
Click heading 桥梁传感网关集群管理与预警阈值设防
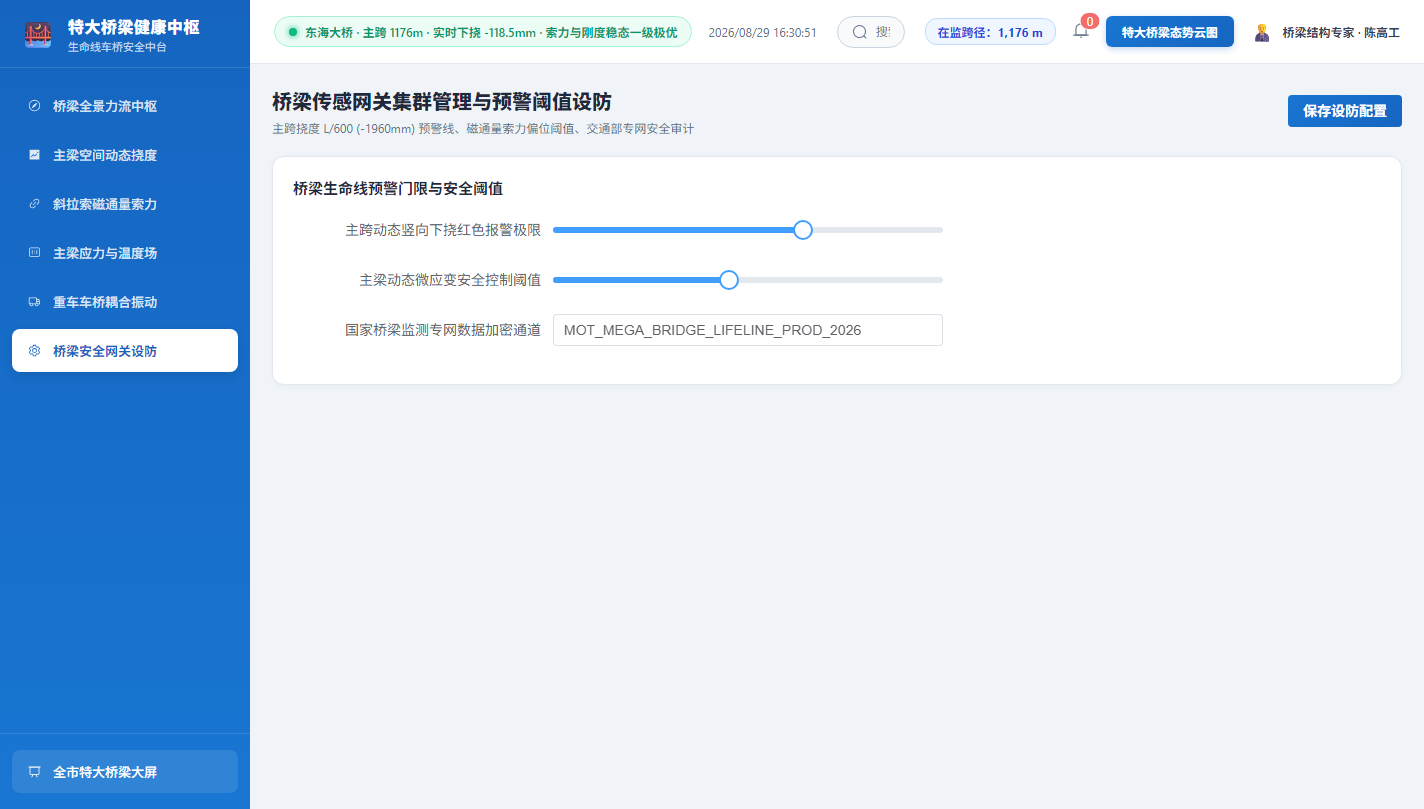(442, 102)
